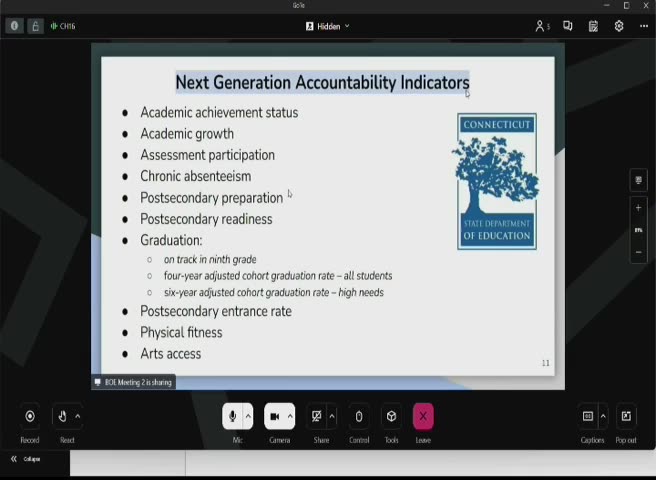Expand the Captions options arrow
The height and width of the screenshot is (480, 656).
click(603, 416)
